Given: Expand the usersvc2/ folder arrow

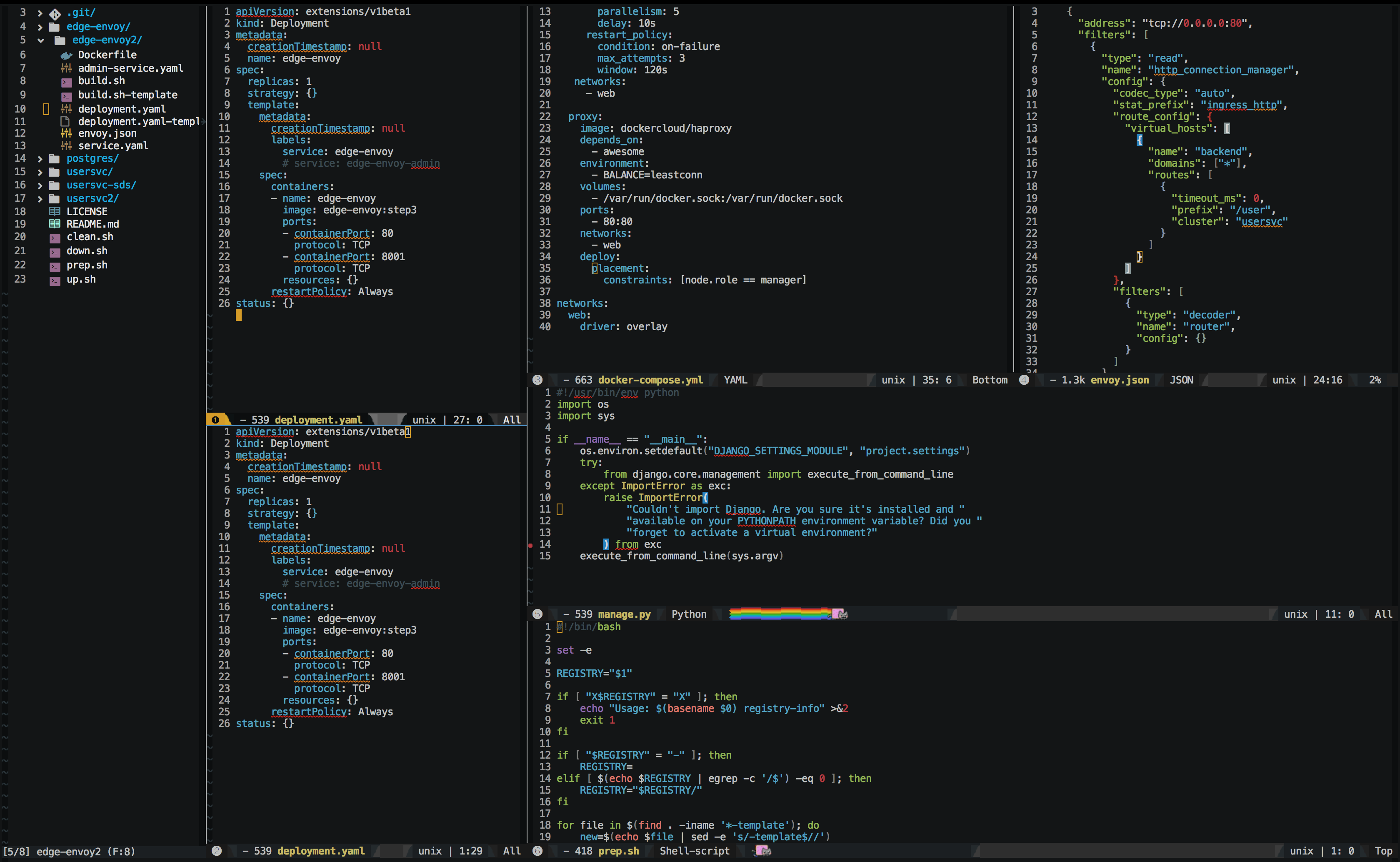Looking at the screenshot, I should (x=40, y=199).
